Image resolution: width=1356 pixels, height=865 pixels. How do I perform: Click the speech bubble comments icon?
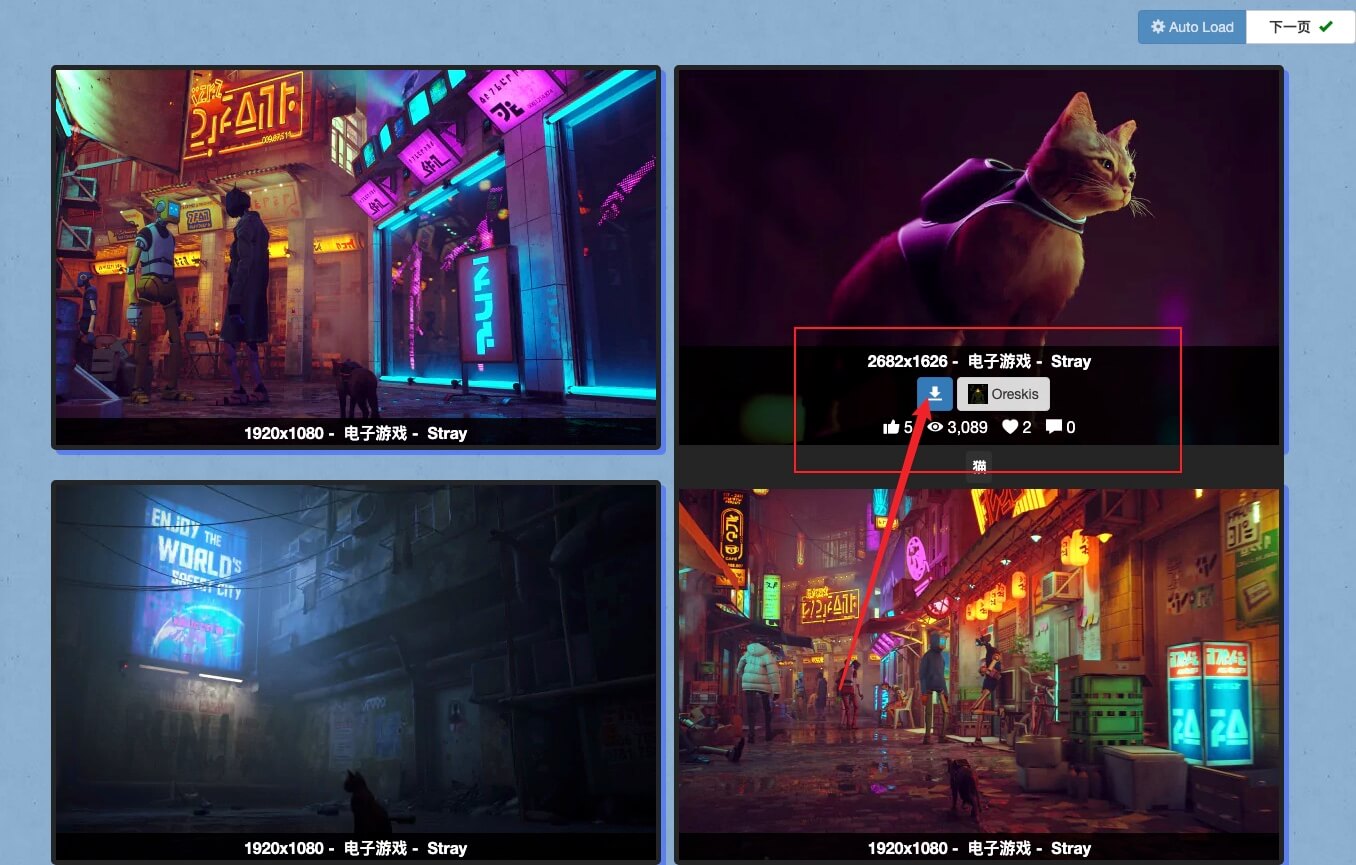pyautogui.click(x=1054, y=427)
